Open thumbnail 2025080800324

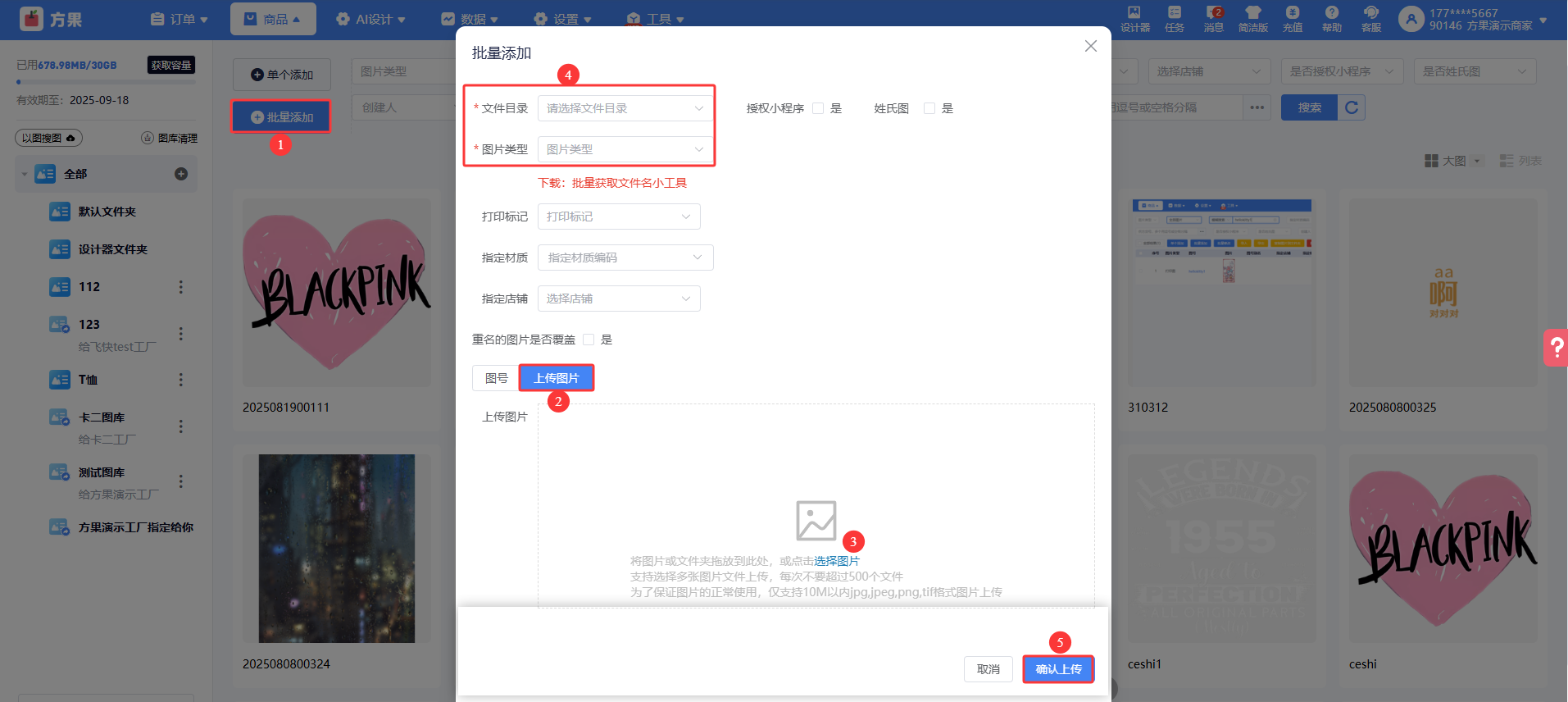[337, 549]
